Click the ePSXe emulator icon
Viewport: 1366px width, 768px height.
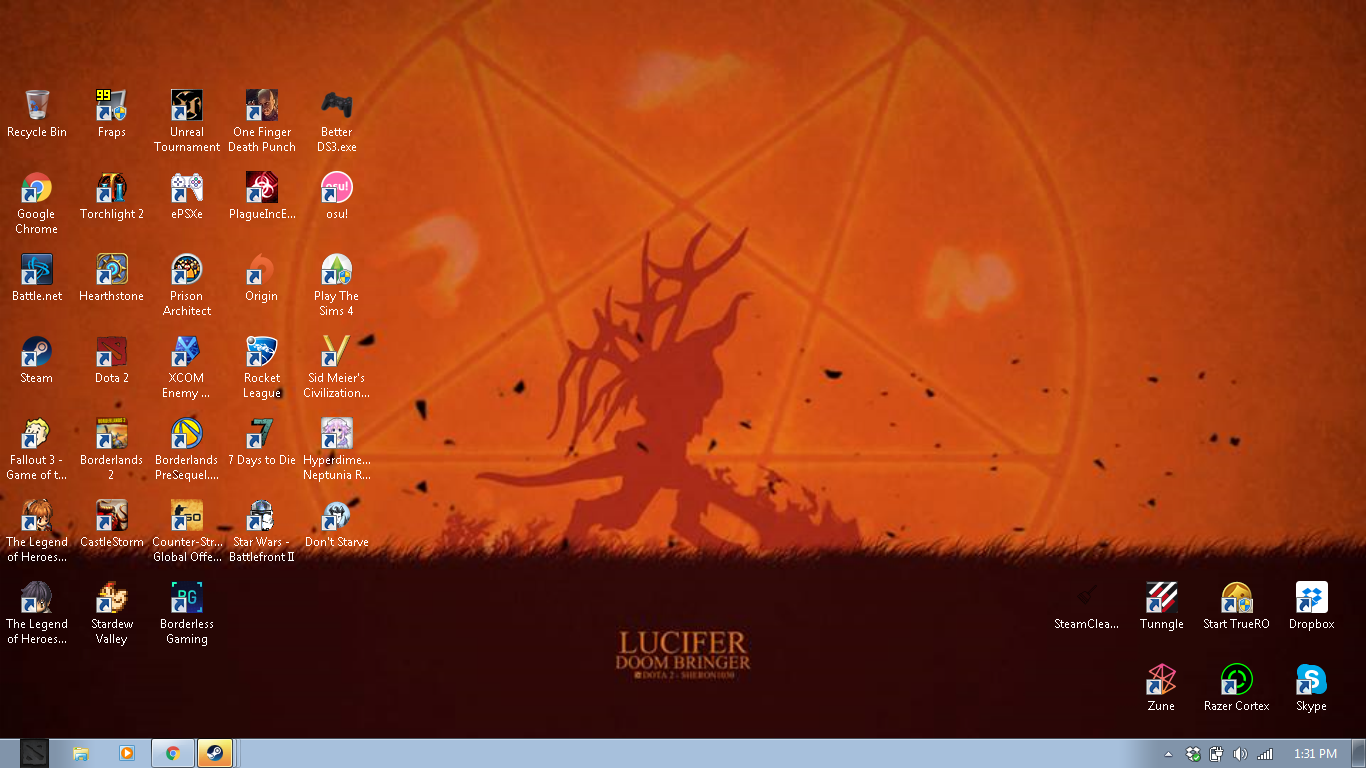pos(186,187)
